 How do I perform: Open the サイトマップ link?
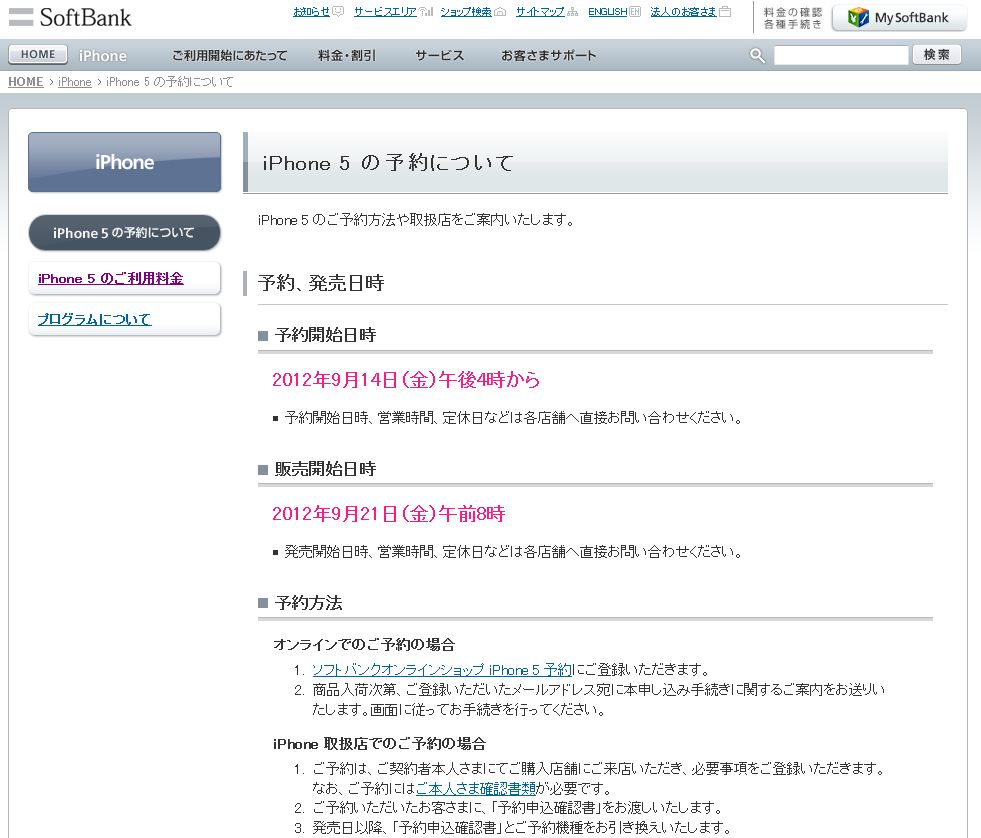point(540,12)
